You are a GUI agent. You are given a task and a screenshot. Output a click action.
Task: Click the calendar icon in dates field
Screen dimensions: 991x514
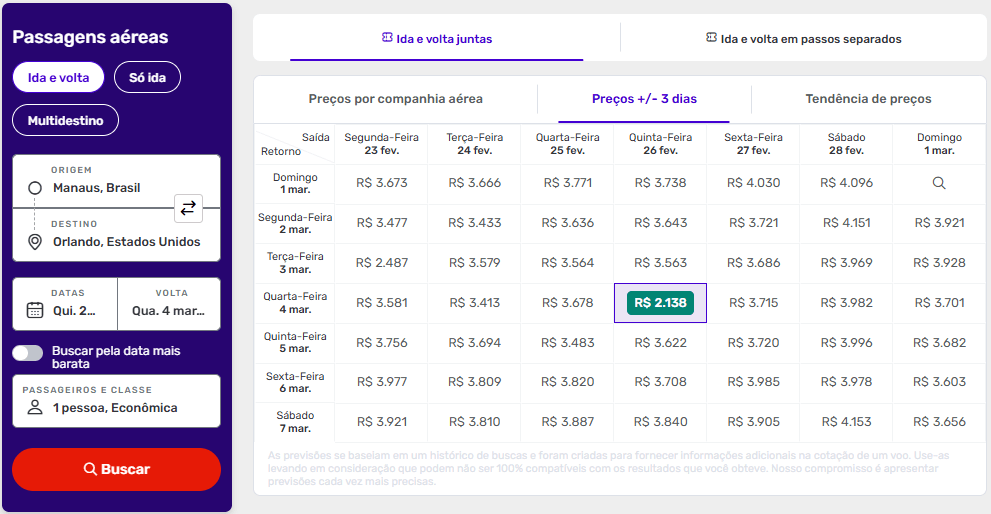35,310
